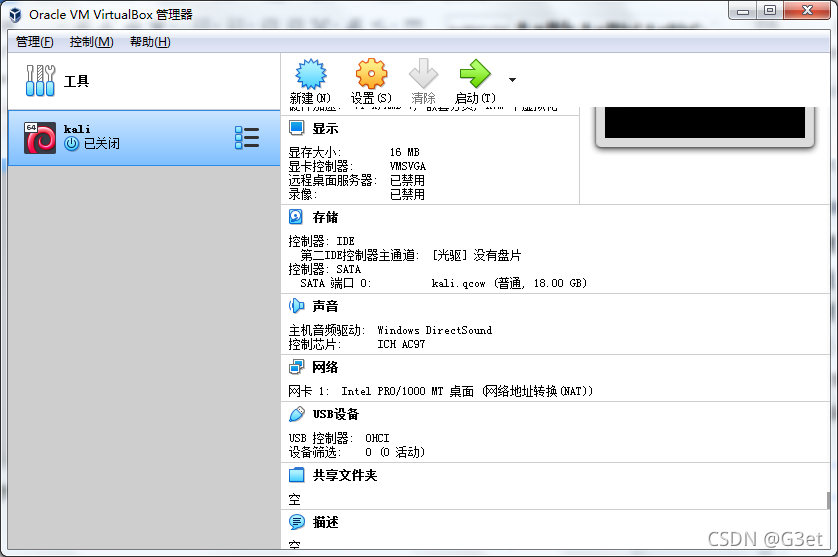Viewport: 838px width, 557px height.
Task: Select the kali virtual machine icon
Action: [40, 138]
